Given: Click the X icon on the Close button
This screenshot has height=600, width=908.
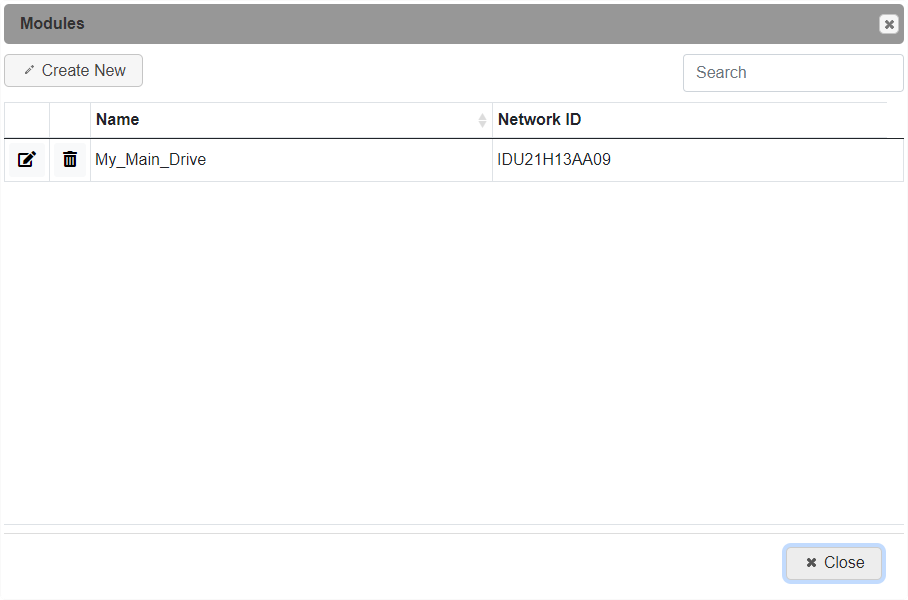Looking at the screenshot, I should click(x=810, y=563).
